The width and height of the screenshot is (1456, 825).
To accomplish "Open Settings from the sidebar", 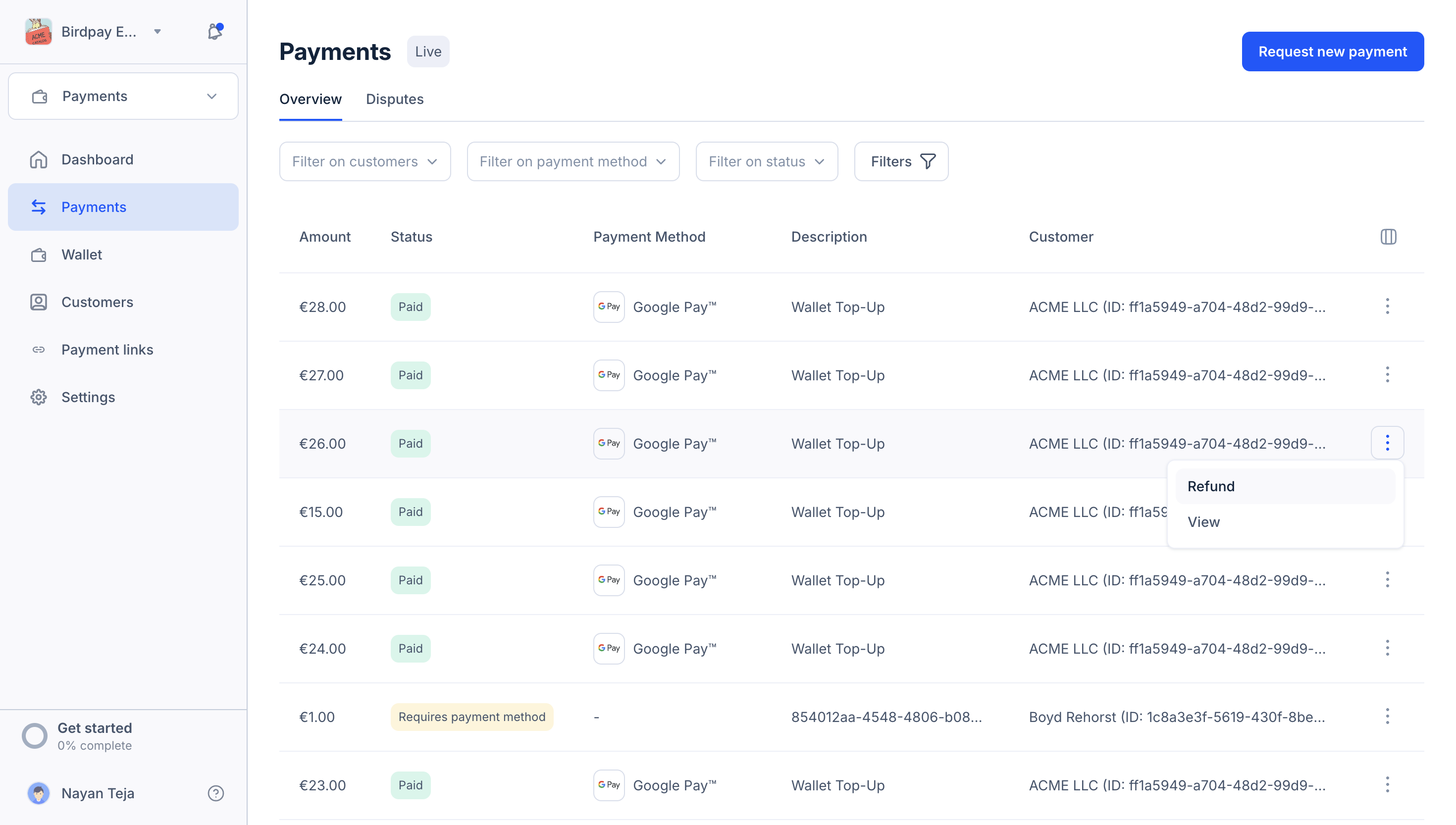I will (x=88, y=397).
